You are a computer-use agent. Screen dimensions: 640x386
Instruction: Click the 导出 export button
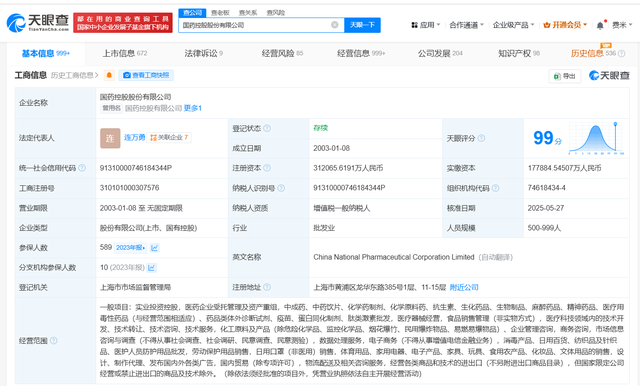564,76
